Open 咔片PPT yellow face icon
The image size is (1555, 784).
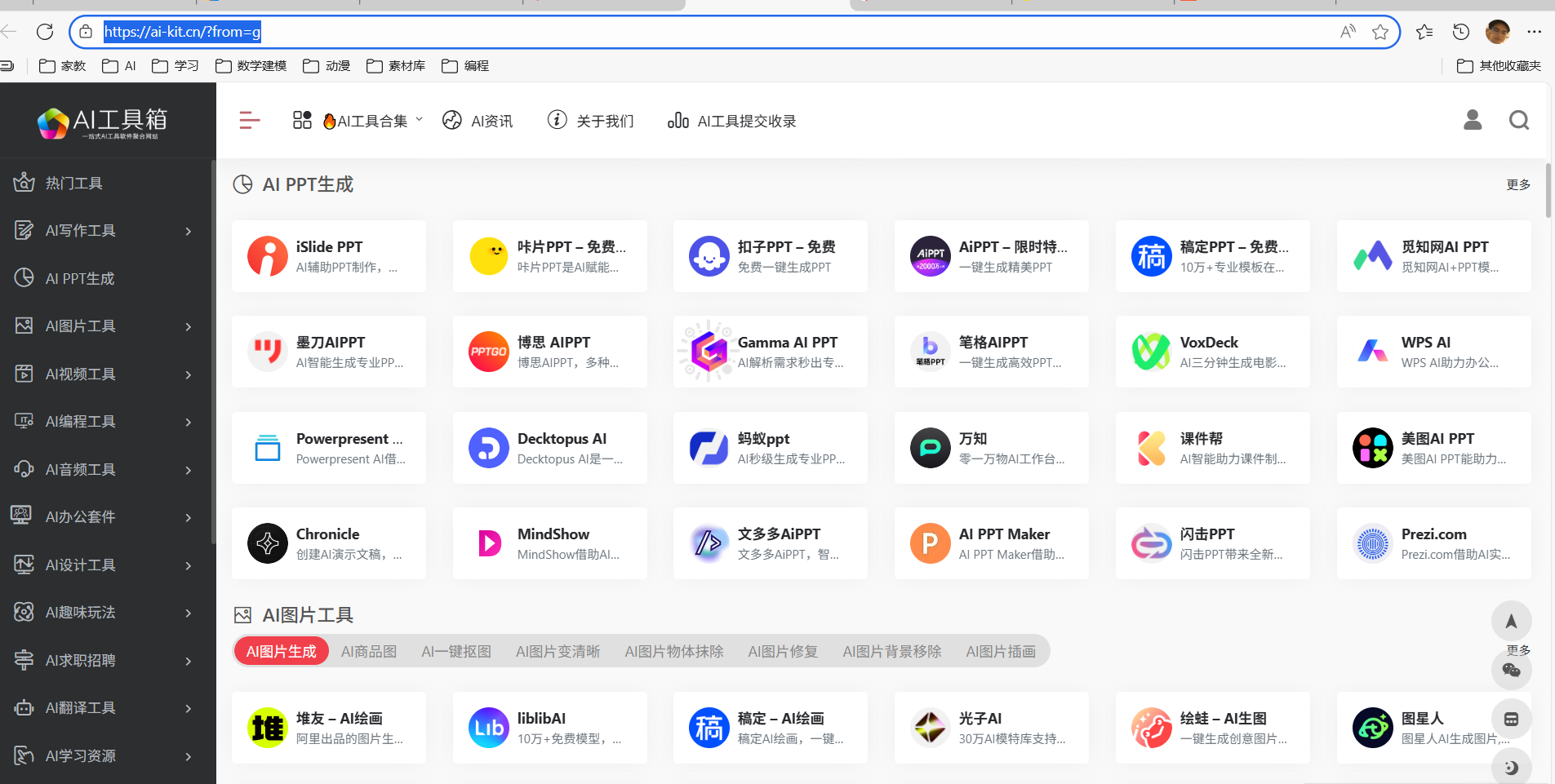(x=489, y=256)
